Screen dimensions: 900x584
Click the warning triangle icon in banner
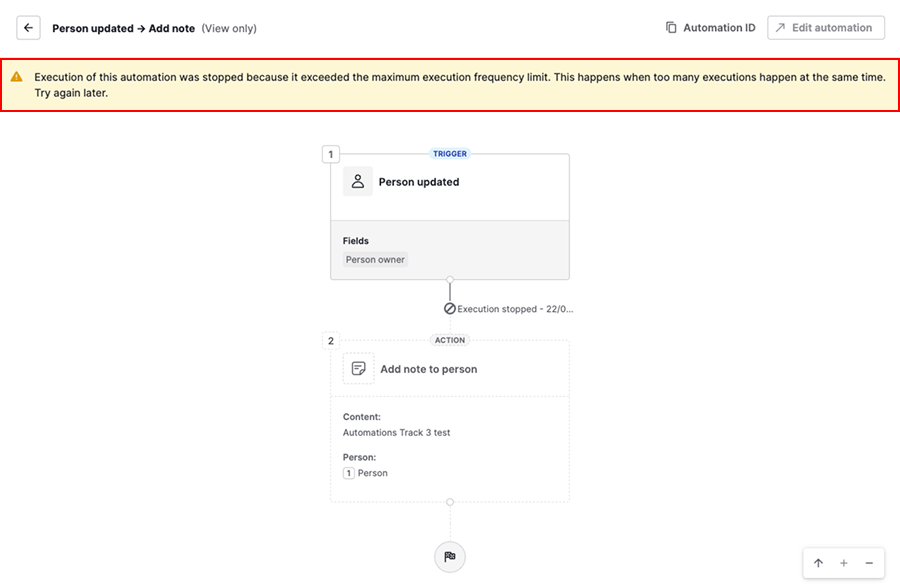tap(17, 77)
